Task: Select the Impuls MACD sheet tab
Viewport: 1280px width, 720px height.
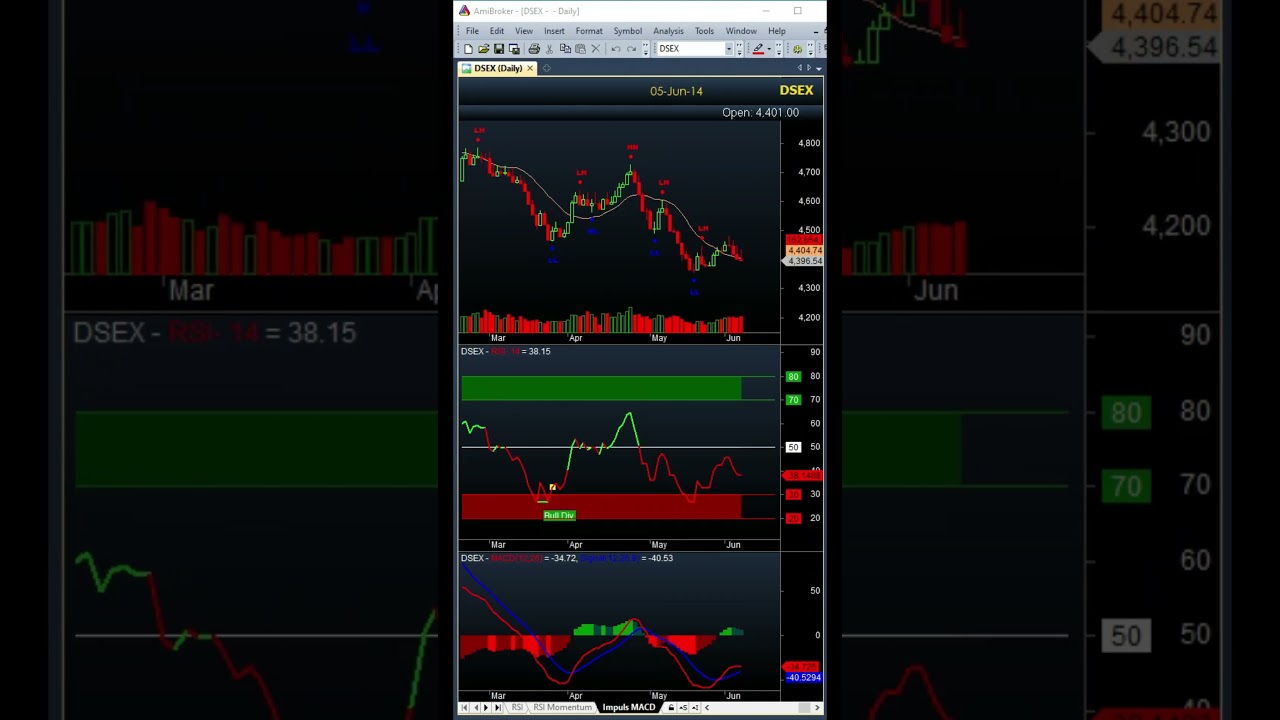Action: [x=629, y=707]
